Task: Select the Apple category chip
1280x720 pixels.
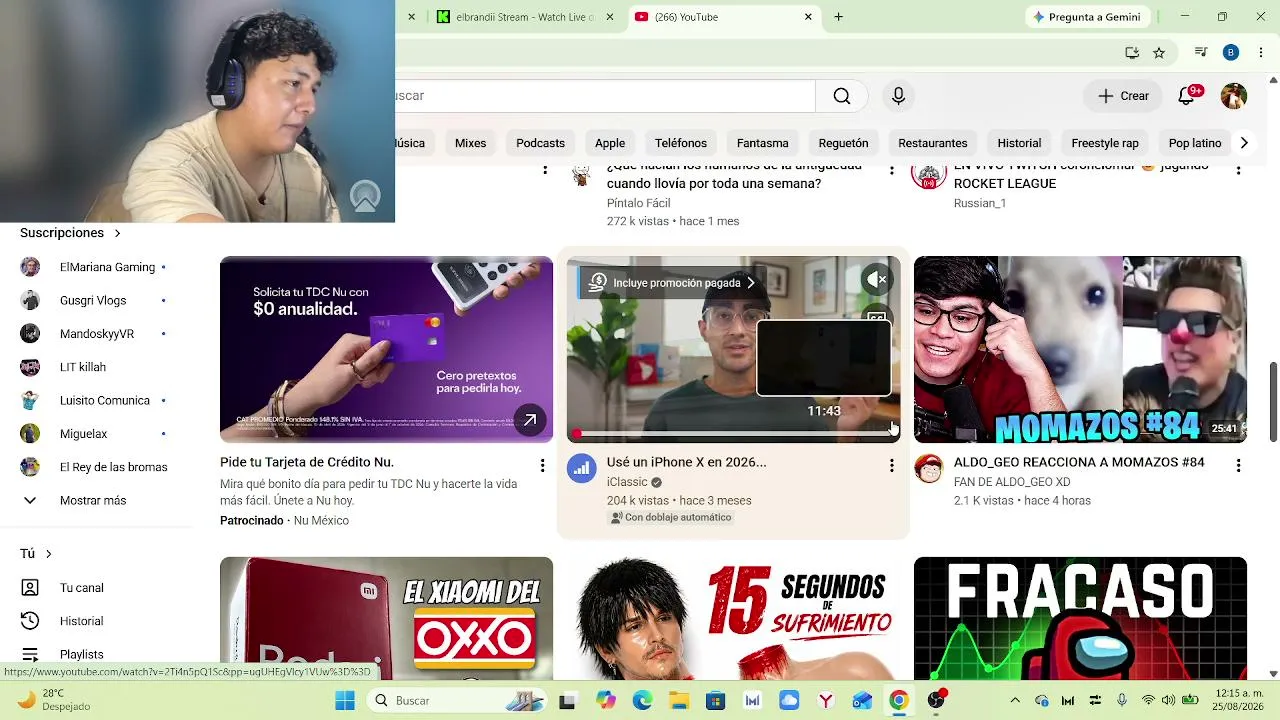Action: (610, 143)
